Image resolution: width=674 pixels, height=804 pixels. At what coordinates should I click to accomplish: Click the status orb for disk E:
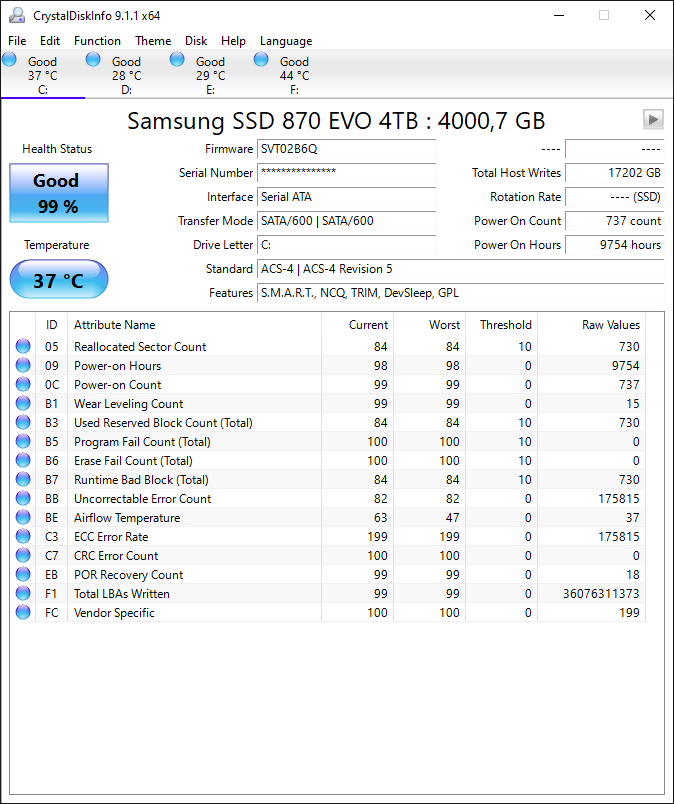point(177,59)
